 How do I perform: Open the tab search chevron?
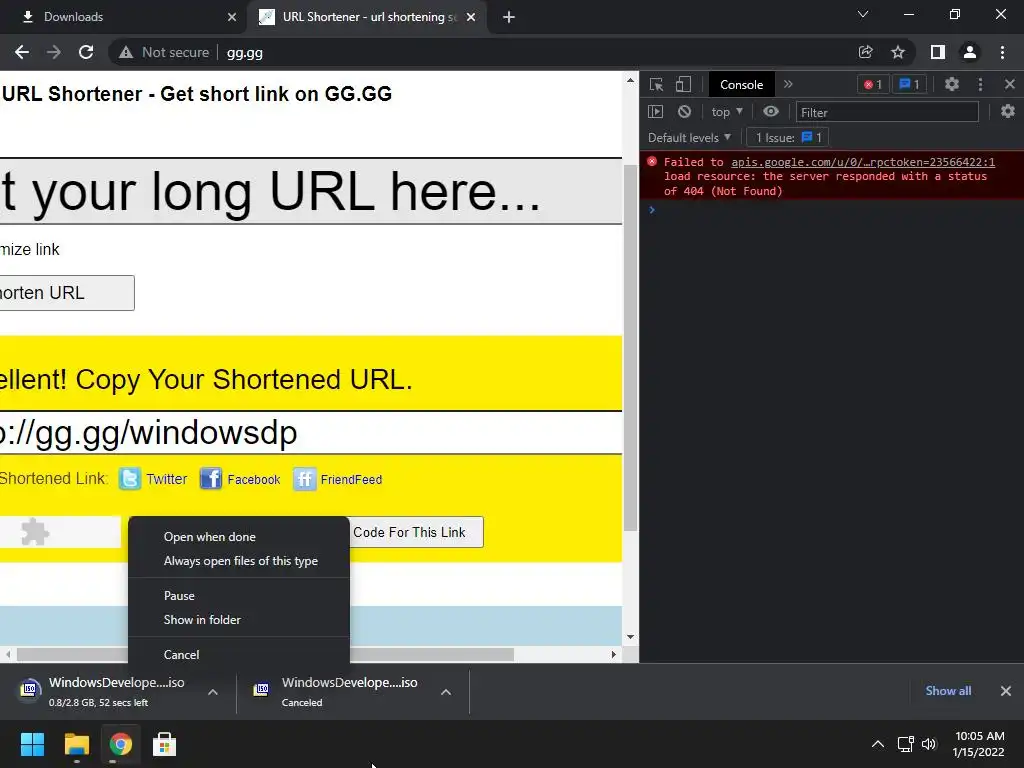point(863,14)
